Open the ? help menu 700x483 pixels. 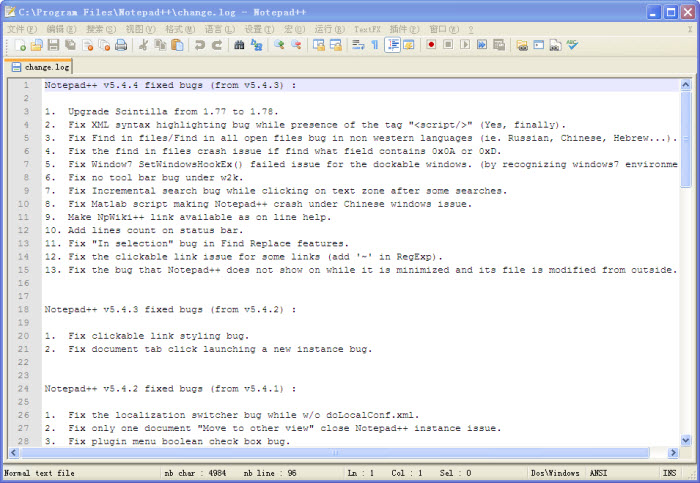[x=471, y=29]
